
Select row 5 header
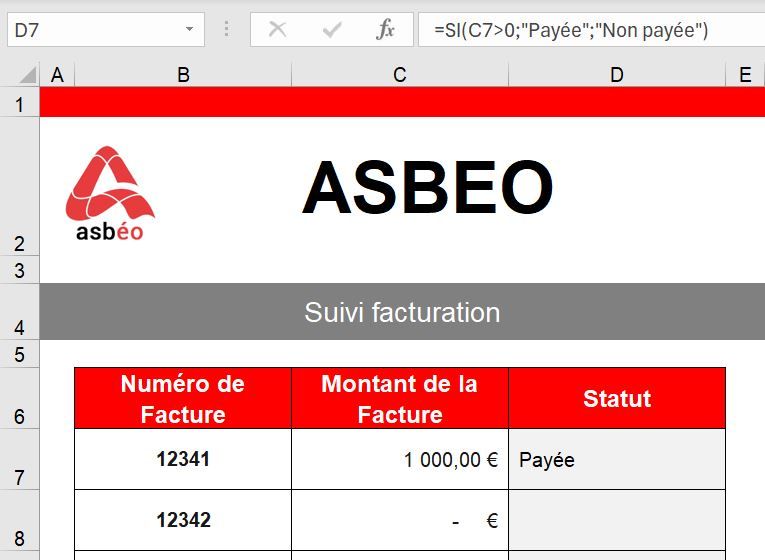tap(20, 354)
